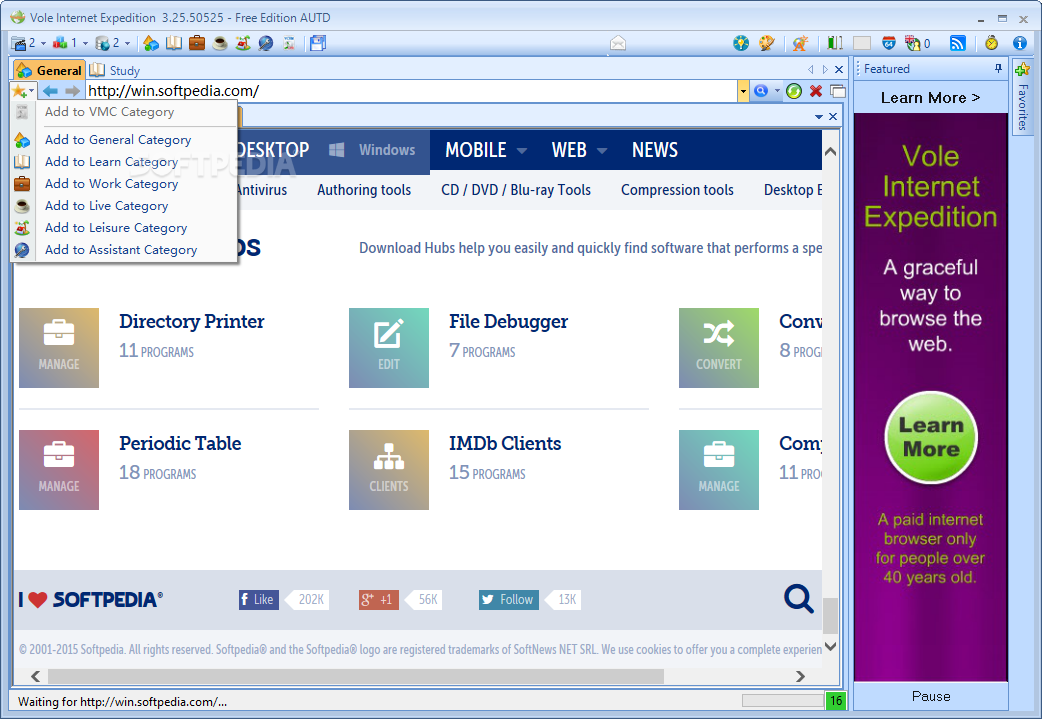Open the Compression tools link
The image size is (1042, 719).
[677, 190]
